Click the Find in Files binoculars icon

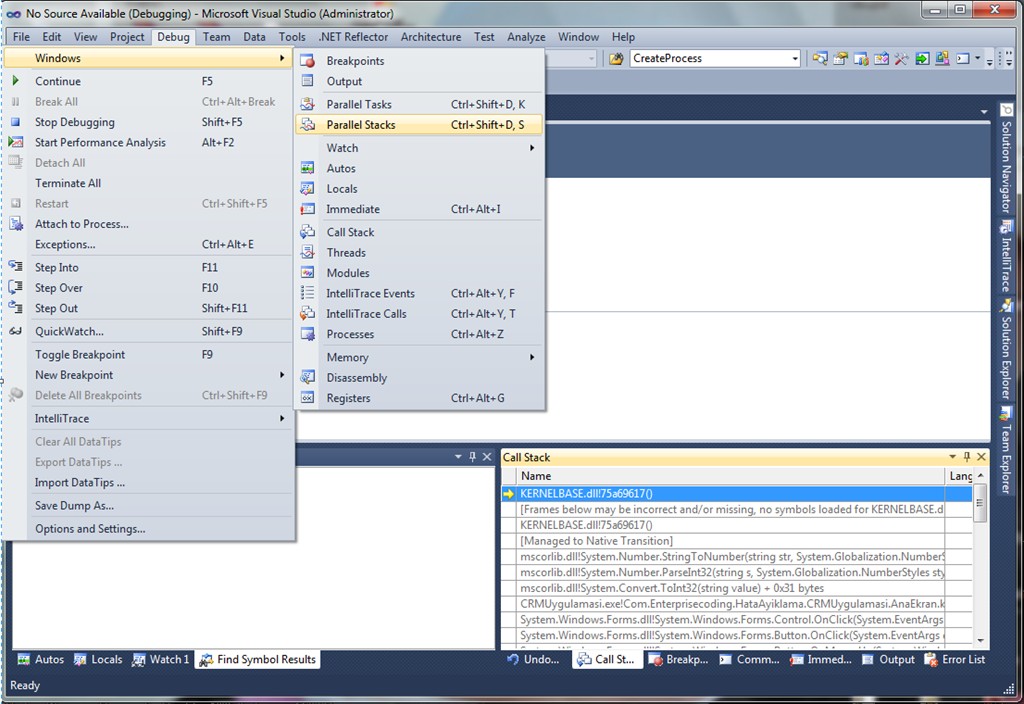tap(615, 59)
